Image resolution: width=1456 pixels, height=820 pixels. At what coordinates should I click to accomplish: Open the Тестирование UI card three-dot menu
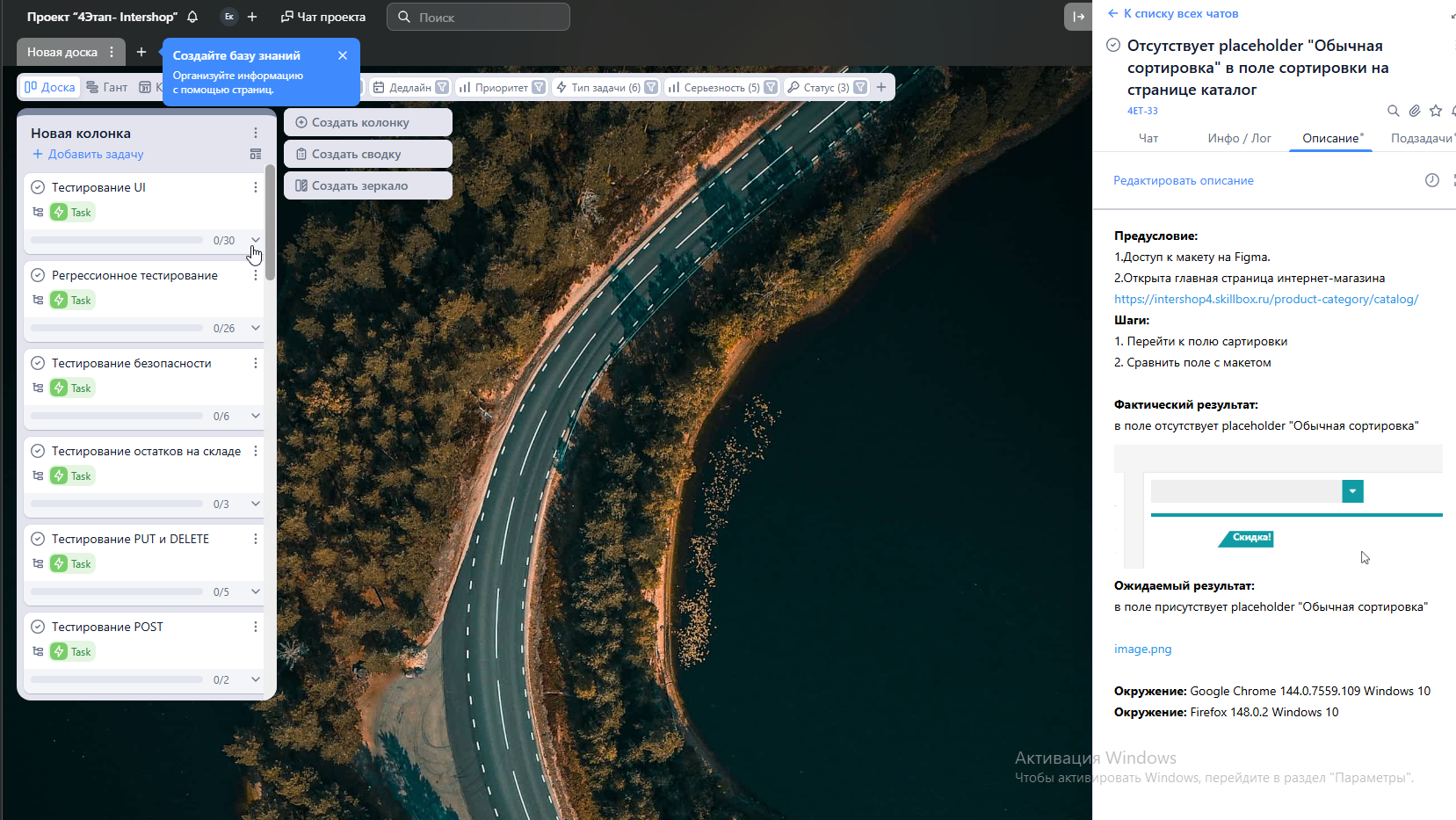click(x=256, y=187)
